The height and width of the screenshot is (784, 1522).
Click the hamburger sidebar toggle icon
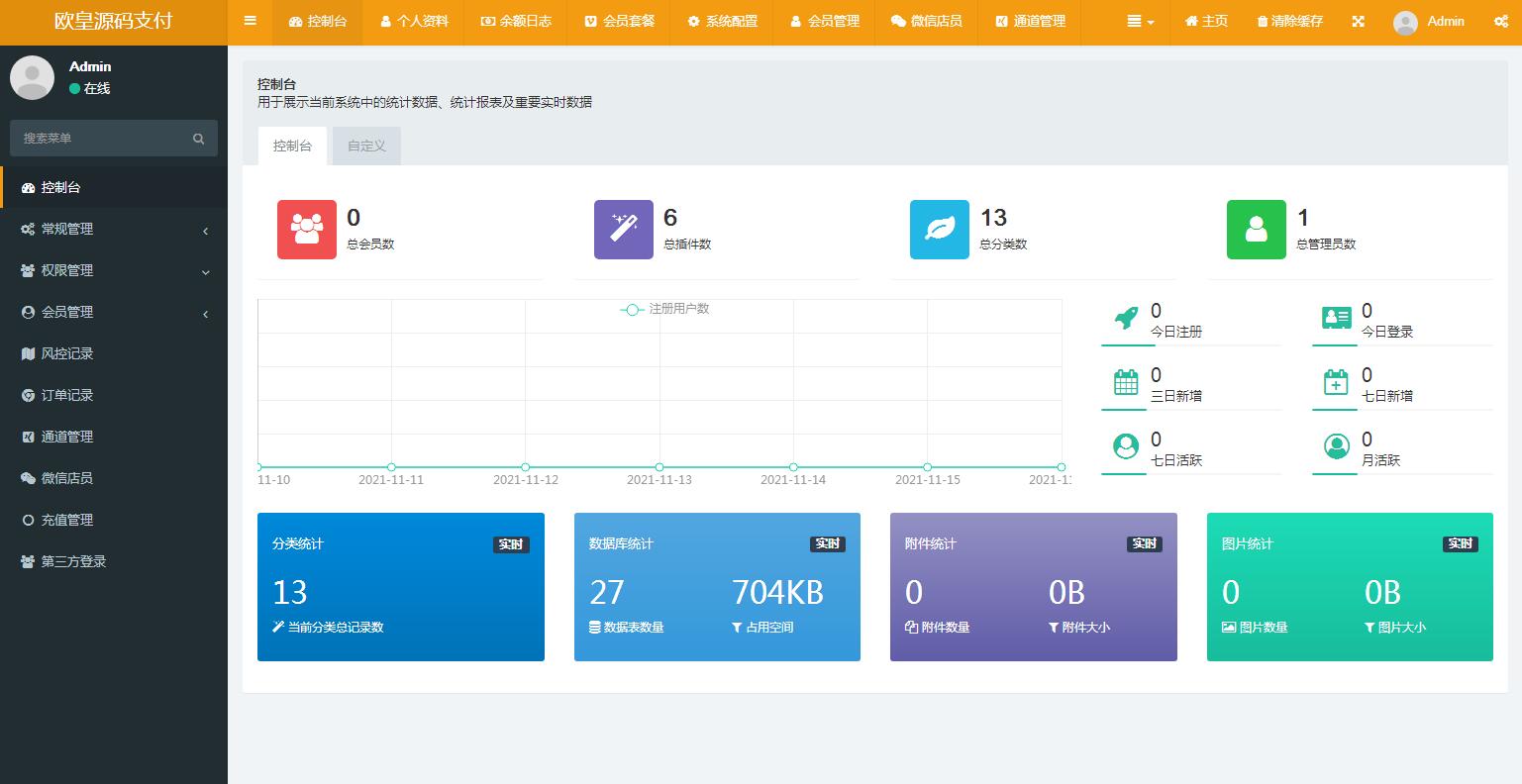point(250,21)
